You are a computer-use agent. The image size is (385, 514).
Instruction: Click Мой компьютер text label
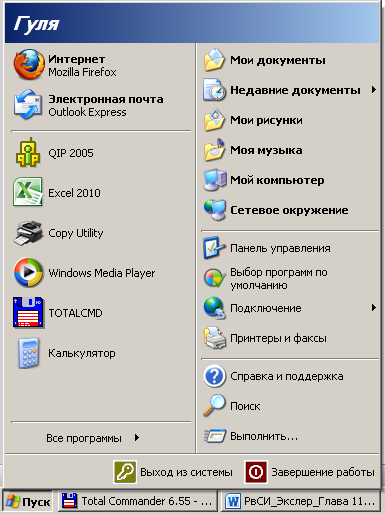(x=277, y=180)
